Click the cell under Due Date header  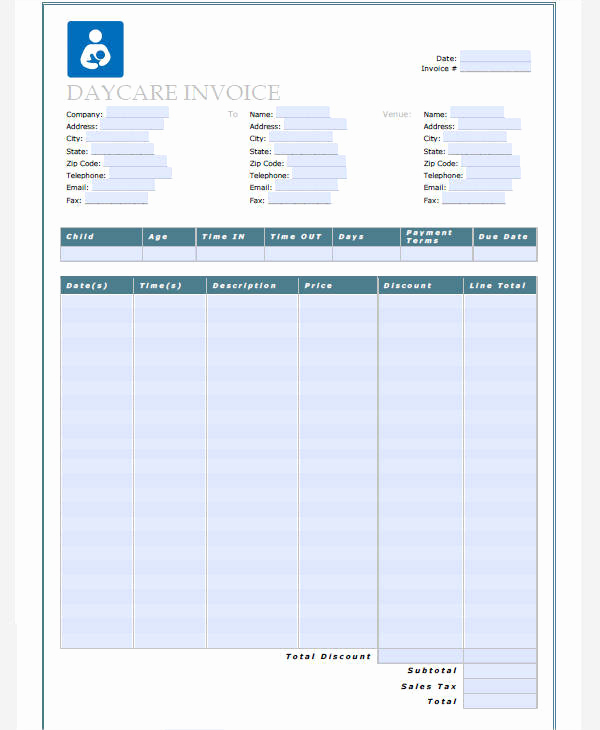[x=506, y=253]
